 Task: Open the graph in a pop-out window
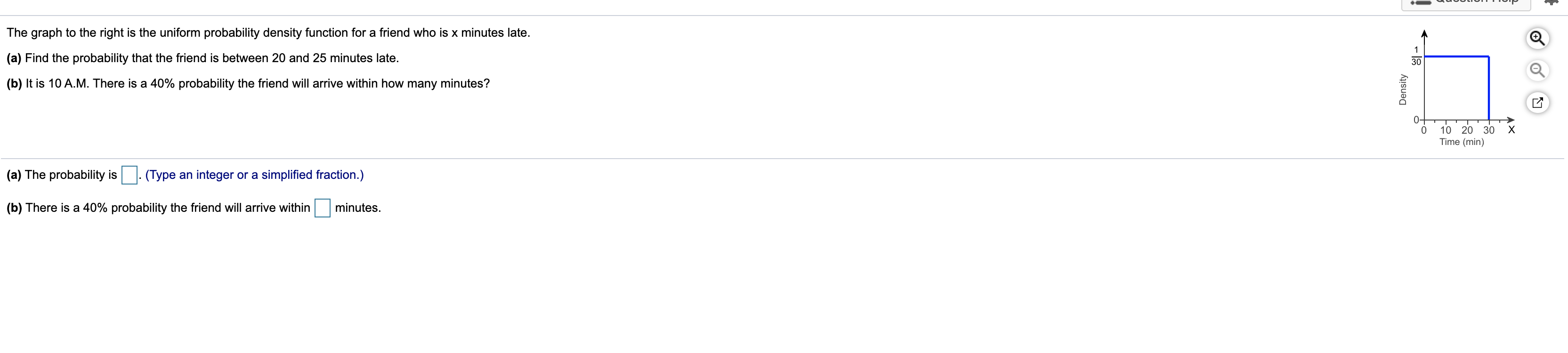point(1537,102)
